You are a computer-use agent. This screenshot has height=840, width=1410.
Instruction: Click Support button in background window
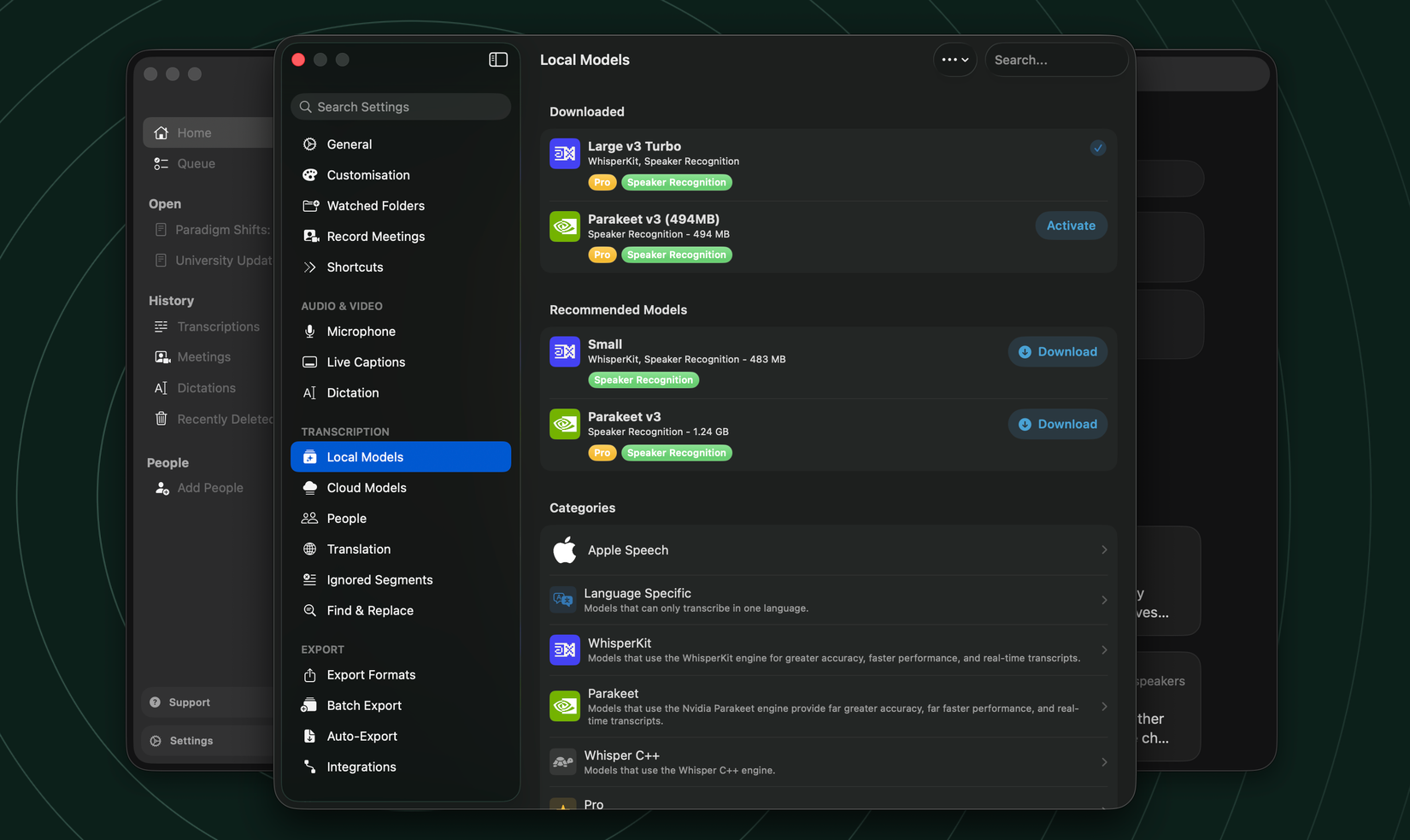tap(208, 702)
